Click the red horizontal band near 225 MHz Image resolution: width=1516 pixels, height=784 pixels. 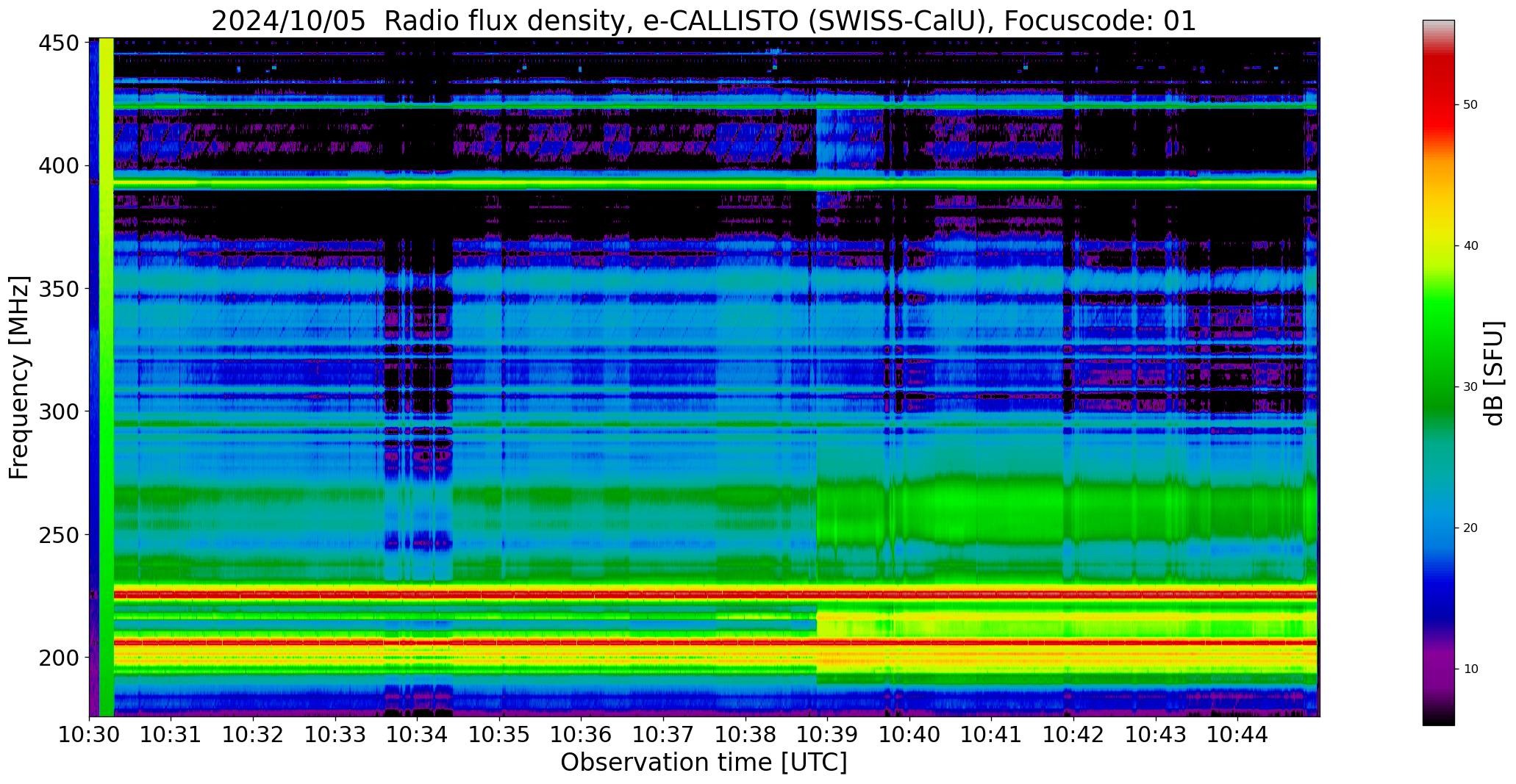pyautogui.click(x=715, y=594)
